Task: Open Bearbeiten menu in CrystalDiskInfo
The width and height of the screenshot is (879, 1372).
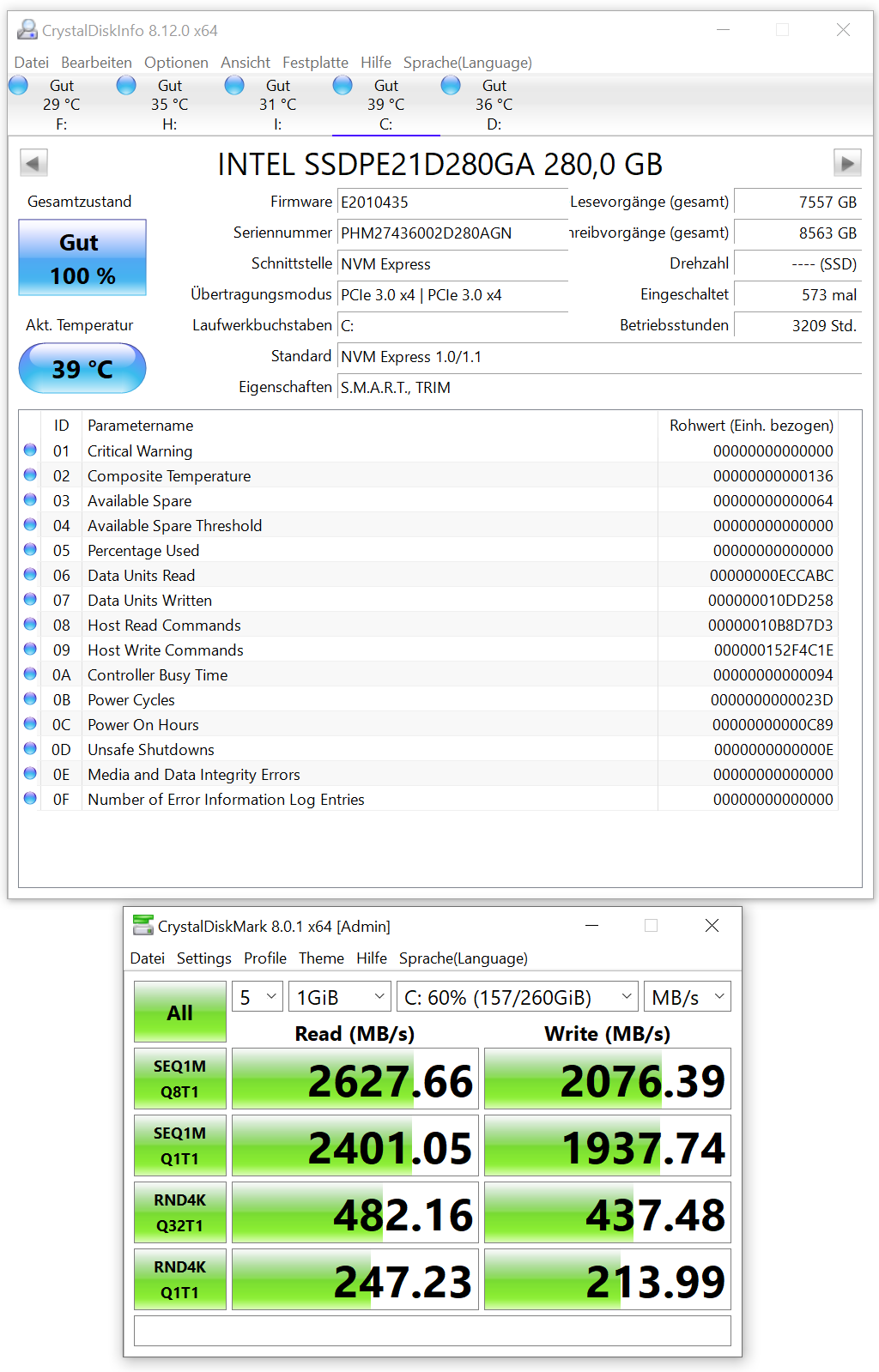Action: [96, 63]
